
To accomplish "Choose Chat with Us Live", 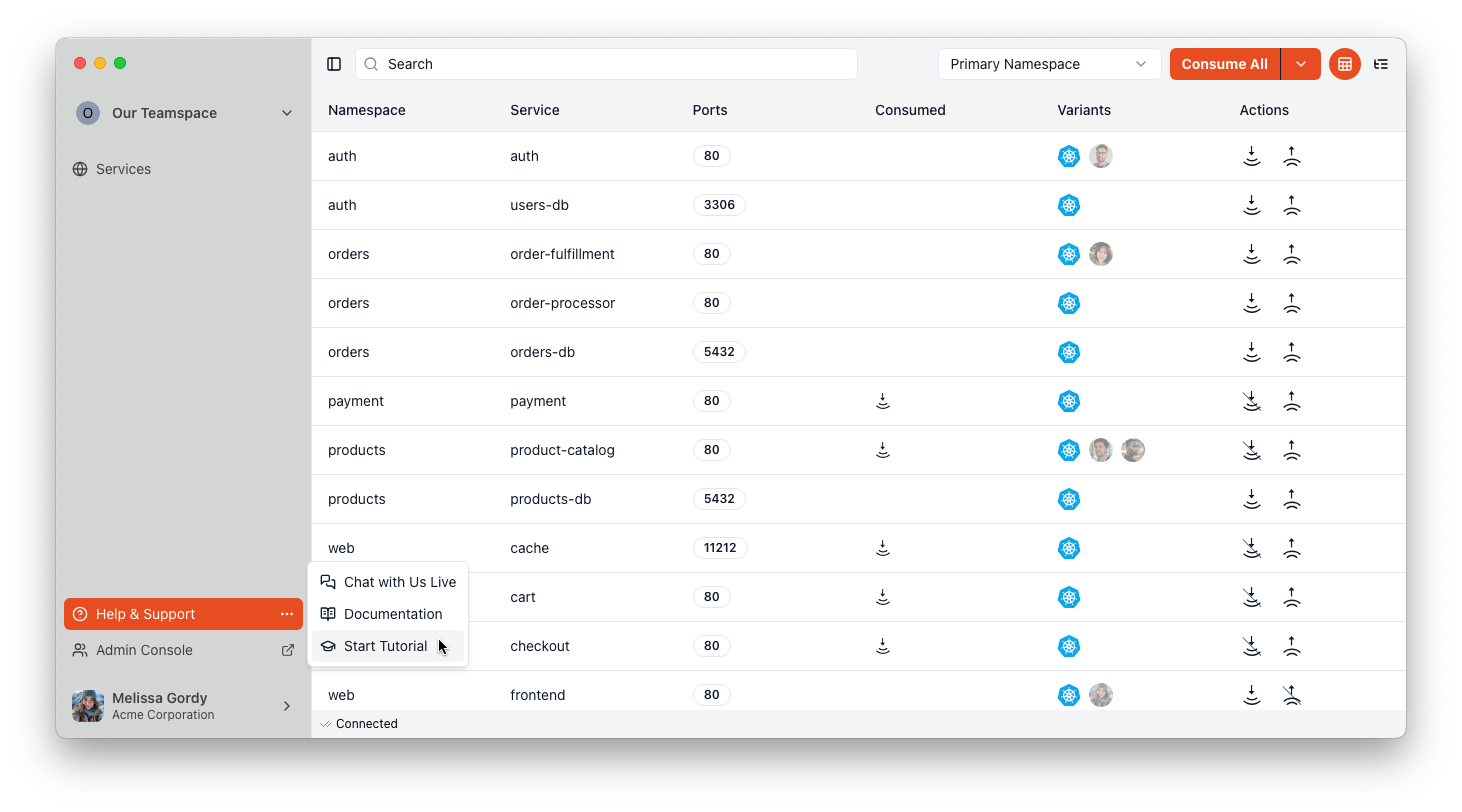I will (399, 582).
